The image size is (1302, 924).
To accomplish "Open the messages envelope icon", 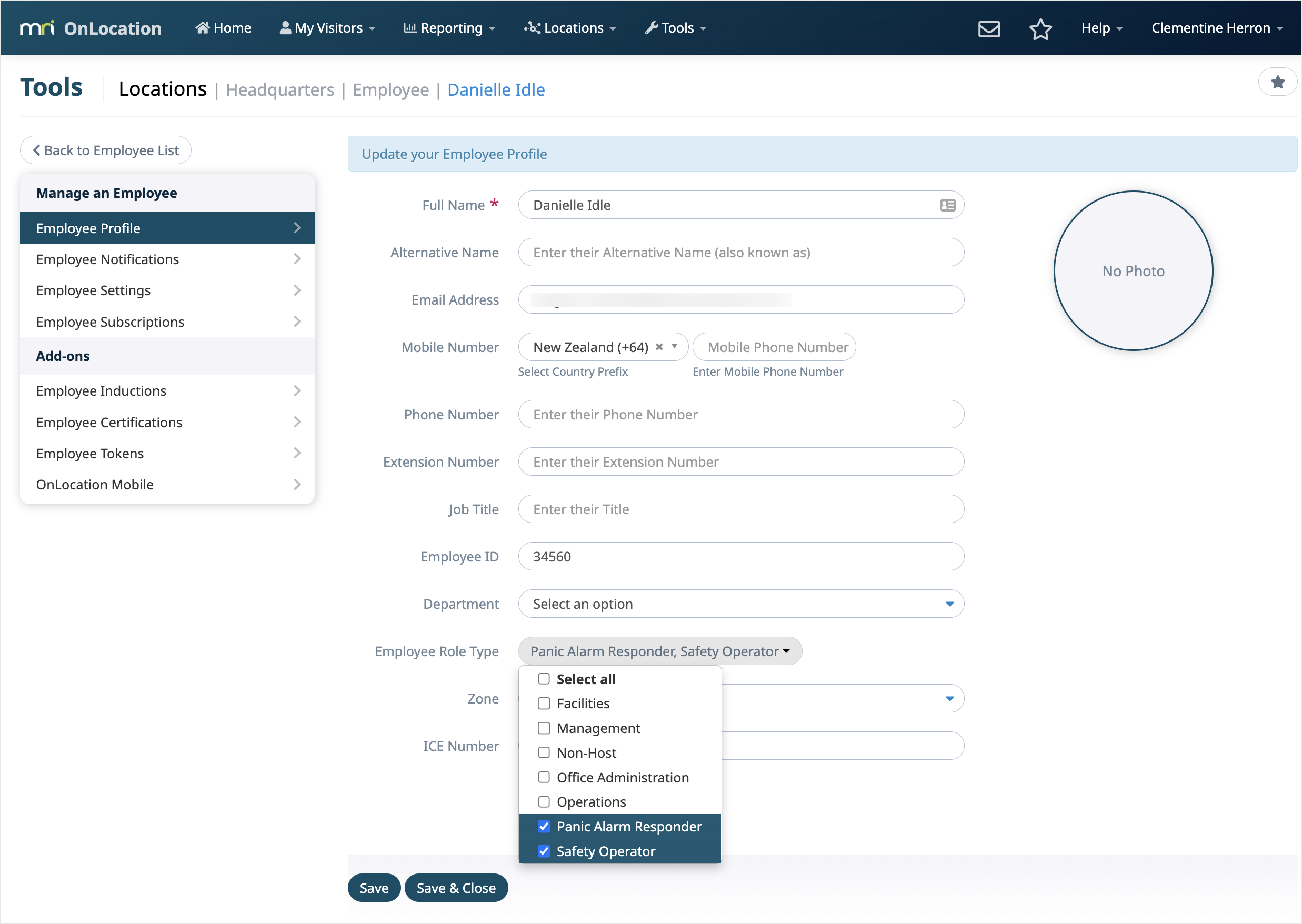I will [x=989, y=29].
